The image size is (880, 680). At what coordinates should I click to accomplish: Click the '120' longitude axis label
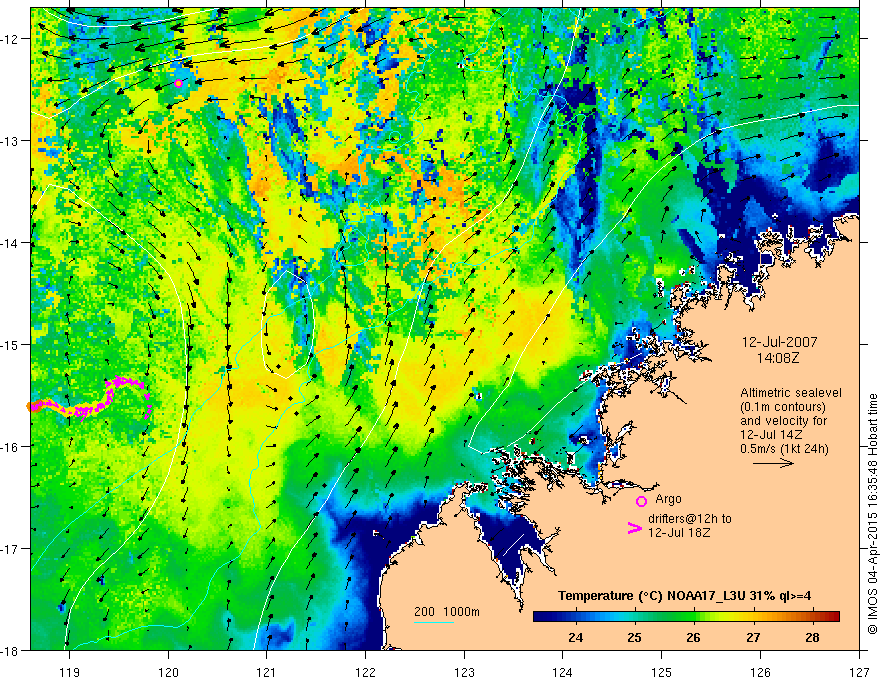click(x=168, y=672)
